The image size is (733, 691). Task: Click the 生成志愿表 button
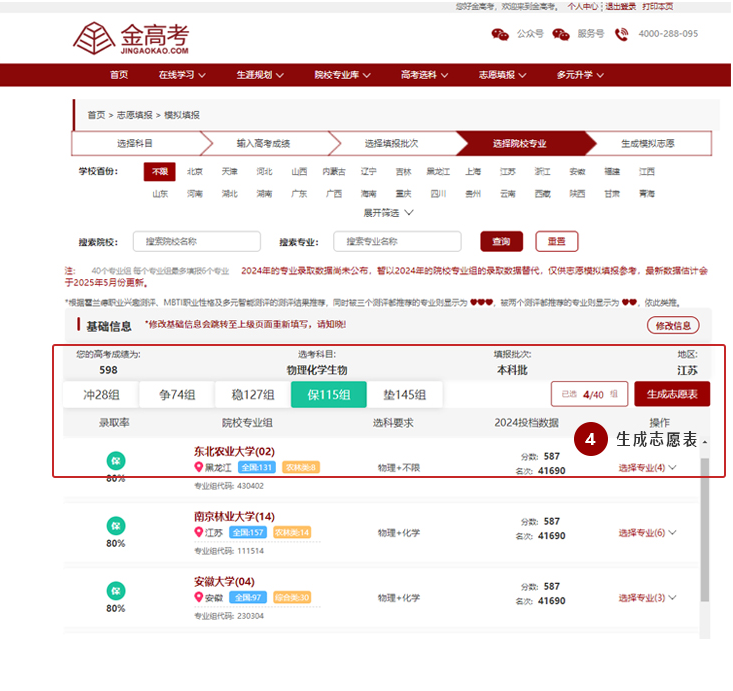[672, 394]
